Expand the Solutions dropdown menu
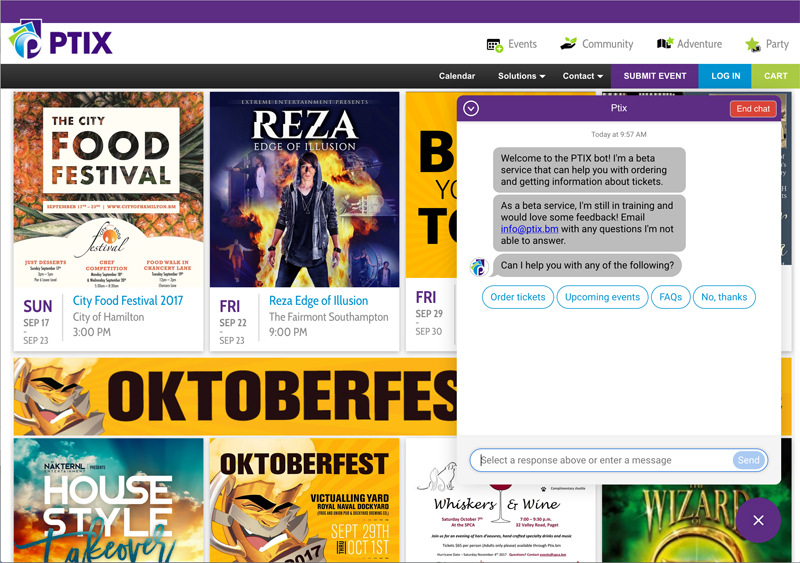This screenshot has width=800, height=563. click(521, 76)
